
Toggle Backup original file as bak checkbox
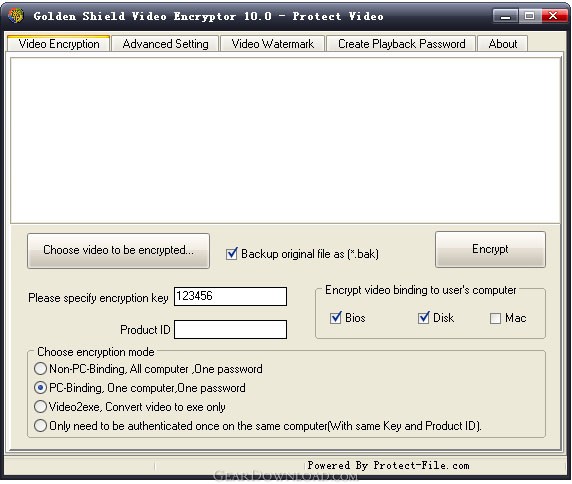(x=232, y=253)
